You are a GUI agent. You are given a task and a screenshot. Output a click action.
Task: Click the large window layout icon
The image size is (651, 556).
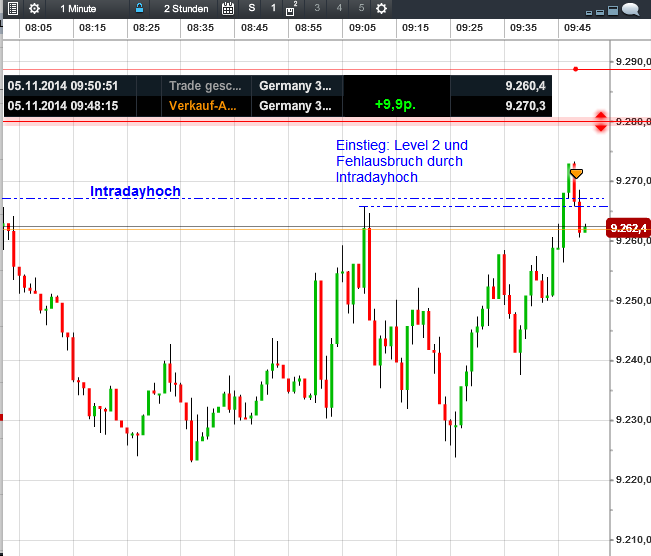(613, 10)
